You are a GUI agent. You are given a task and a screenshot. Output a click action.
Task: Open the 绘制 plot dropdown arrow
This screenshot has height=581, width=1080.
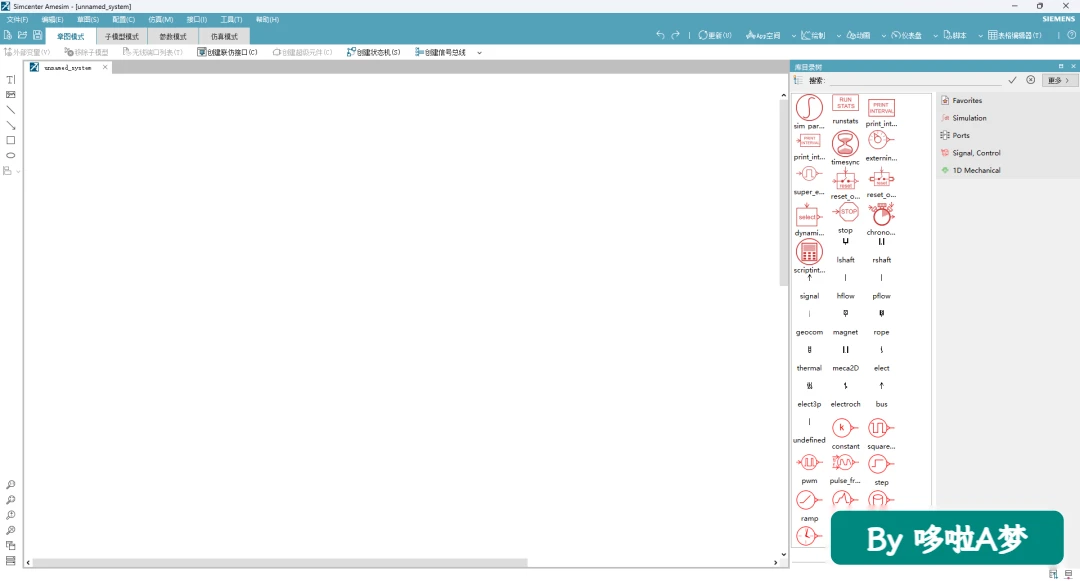click(x=838, y=36)
